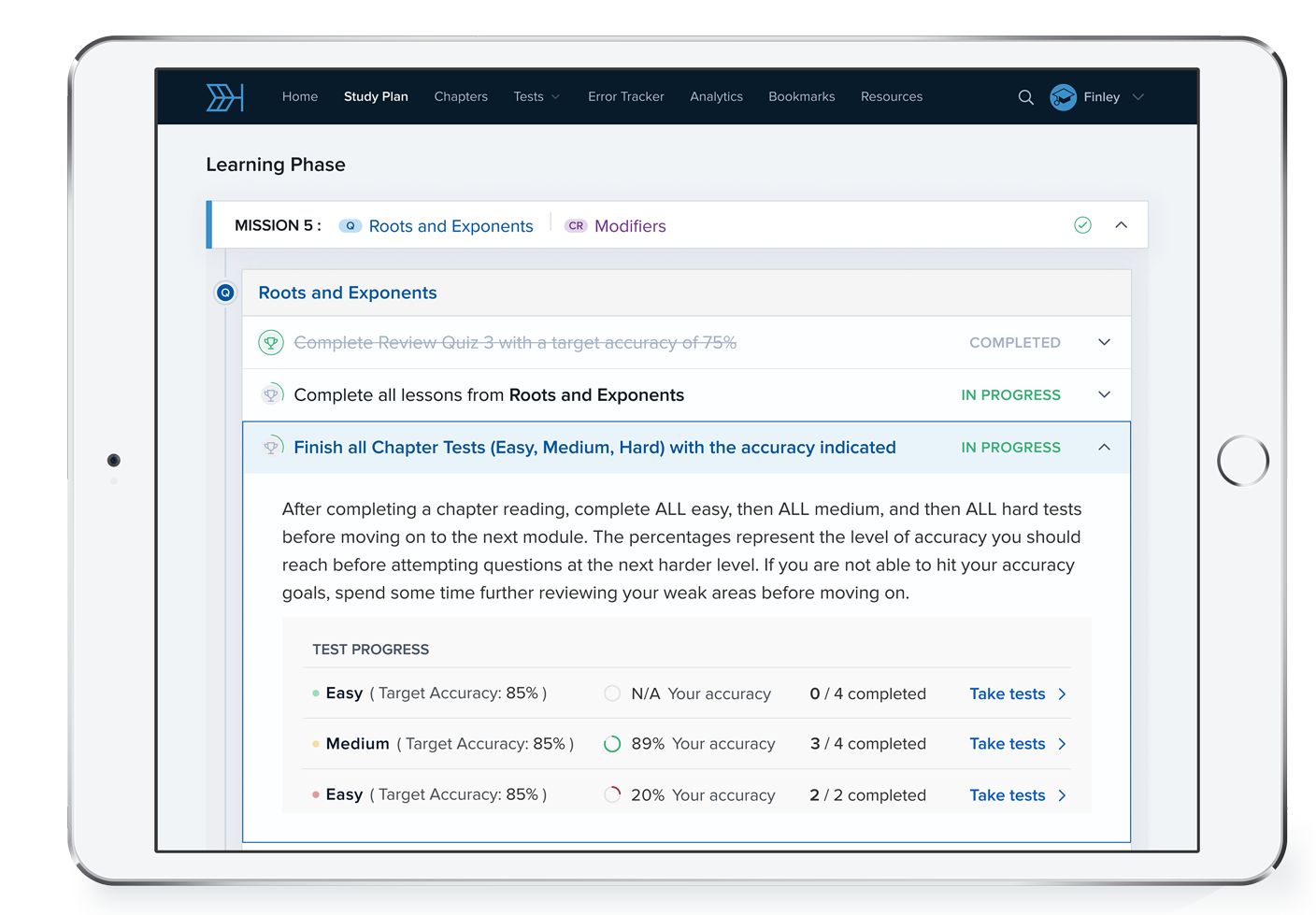Open Finley user account dropdown arrow
Viewport: 1316px width, 915px height.
click(x=1137, y=97)
